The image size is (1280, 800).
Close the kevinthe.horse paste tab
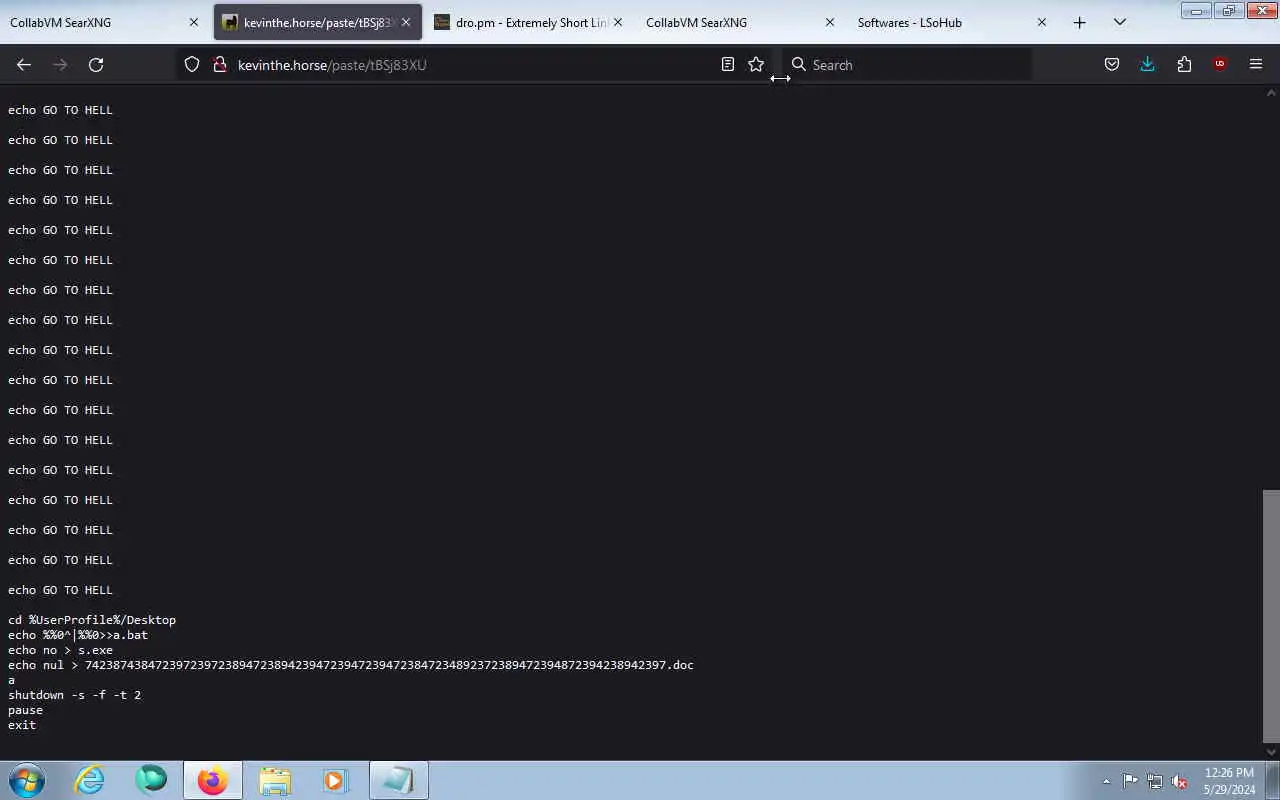pyautogui.click(x=406, y=22)
